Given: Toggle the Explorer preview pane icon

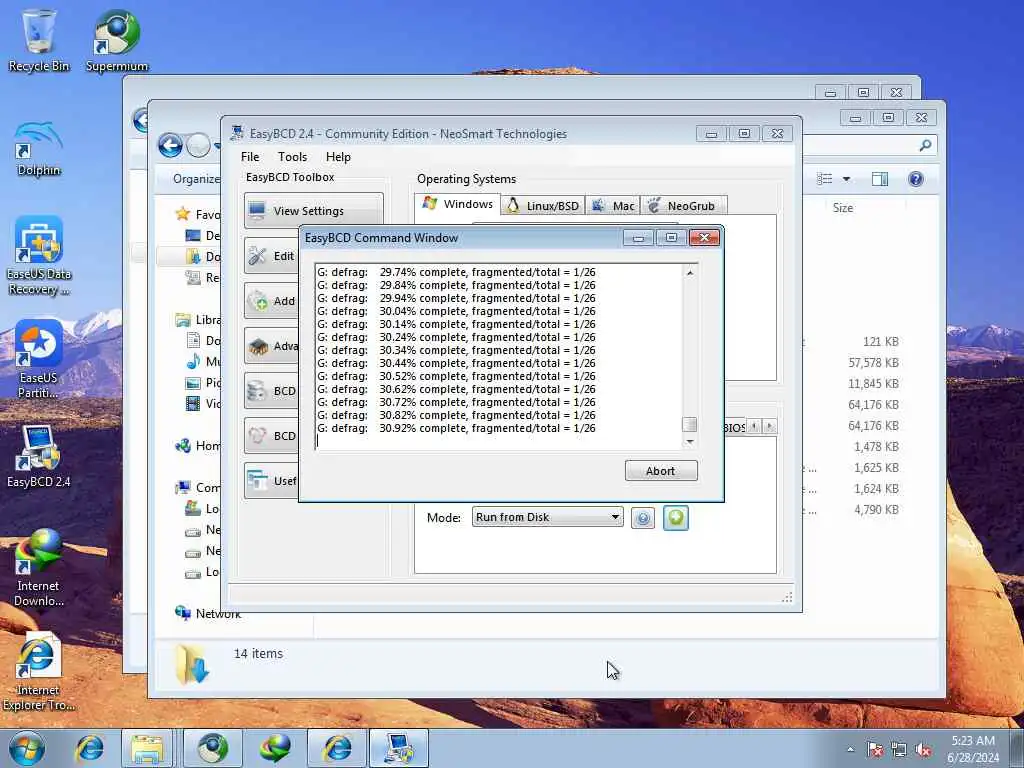Looking at the screenshot, I should [x=880, y=179].
